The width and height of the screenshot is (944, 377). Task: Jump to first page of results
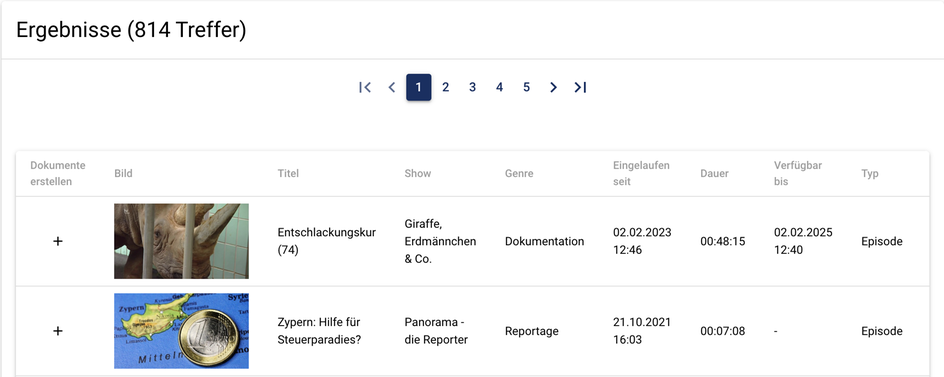click(x=365, y=87)
